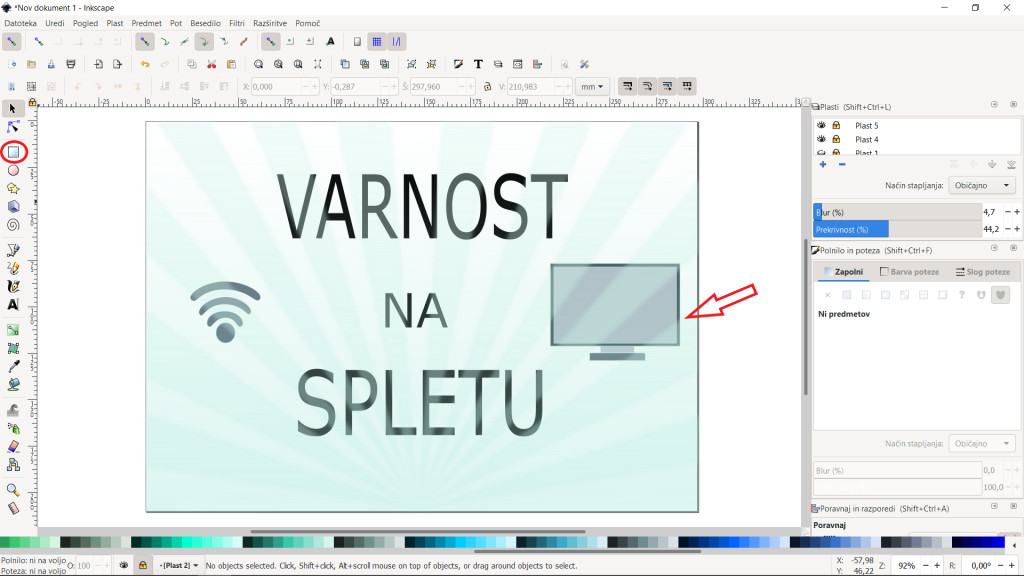Viewport: 1024px width, 576px height.
Task: Select the Color dropper tool
Action: click(x=13, y=366)
